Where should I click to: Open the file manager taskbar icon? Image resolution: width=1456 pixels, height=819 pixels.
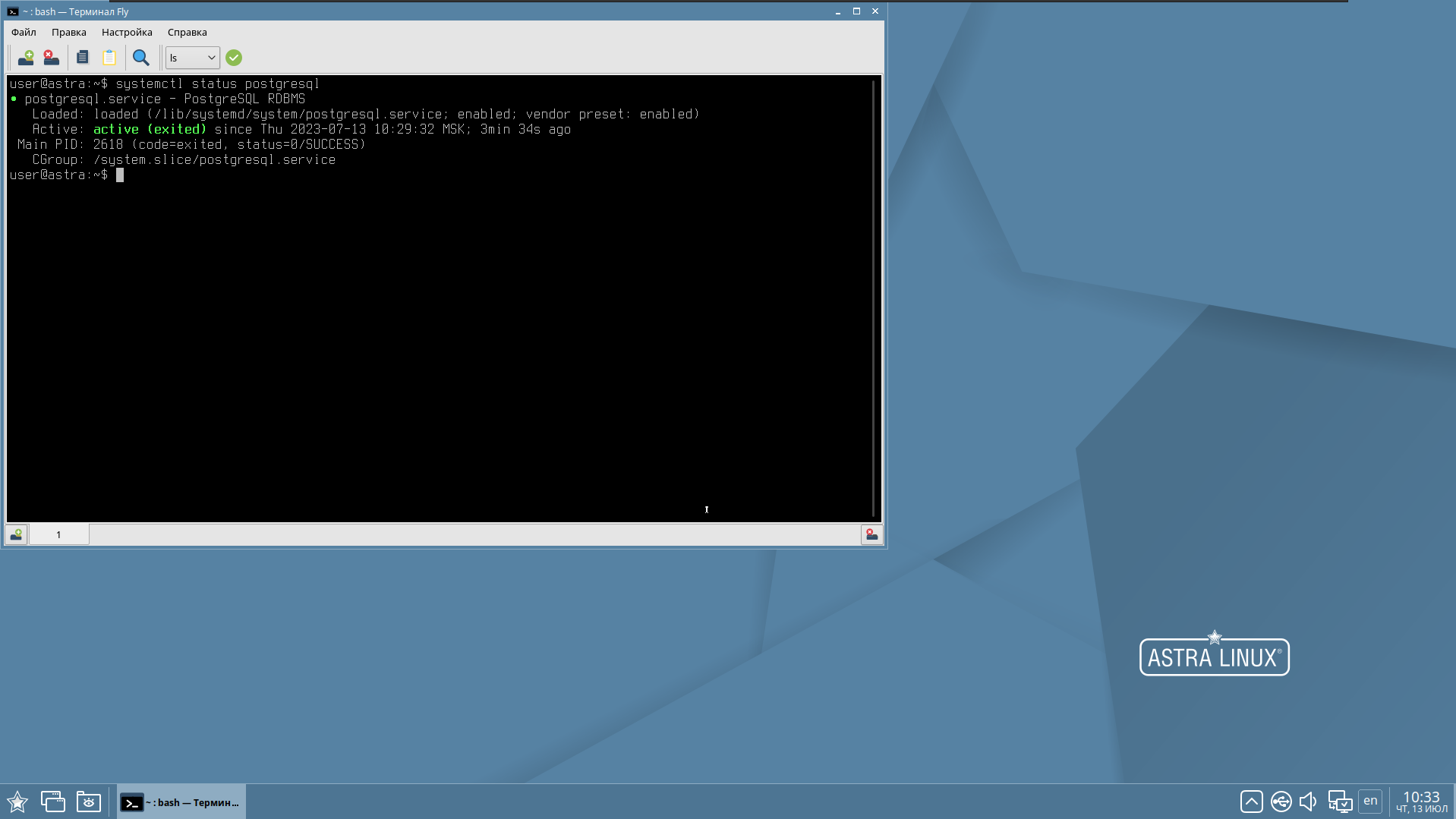click(89, 802)
